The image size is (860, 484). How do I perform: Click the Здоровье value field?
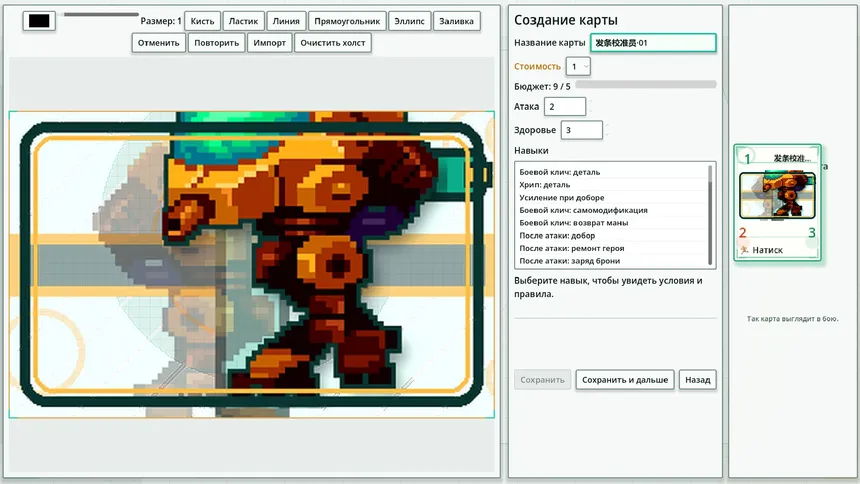tap(581, 130)
